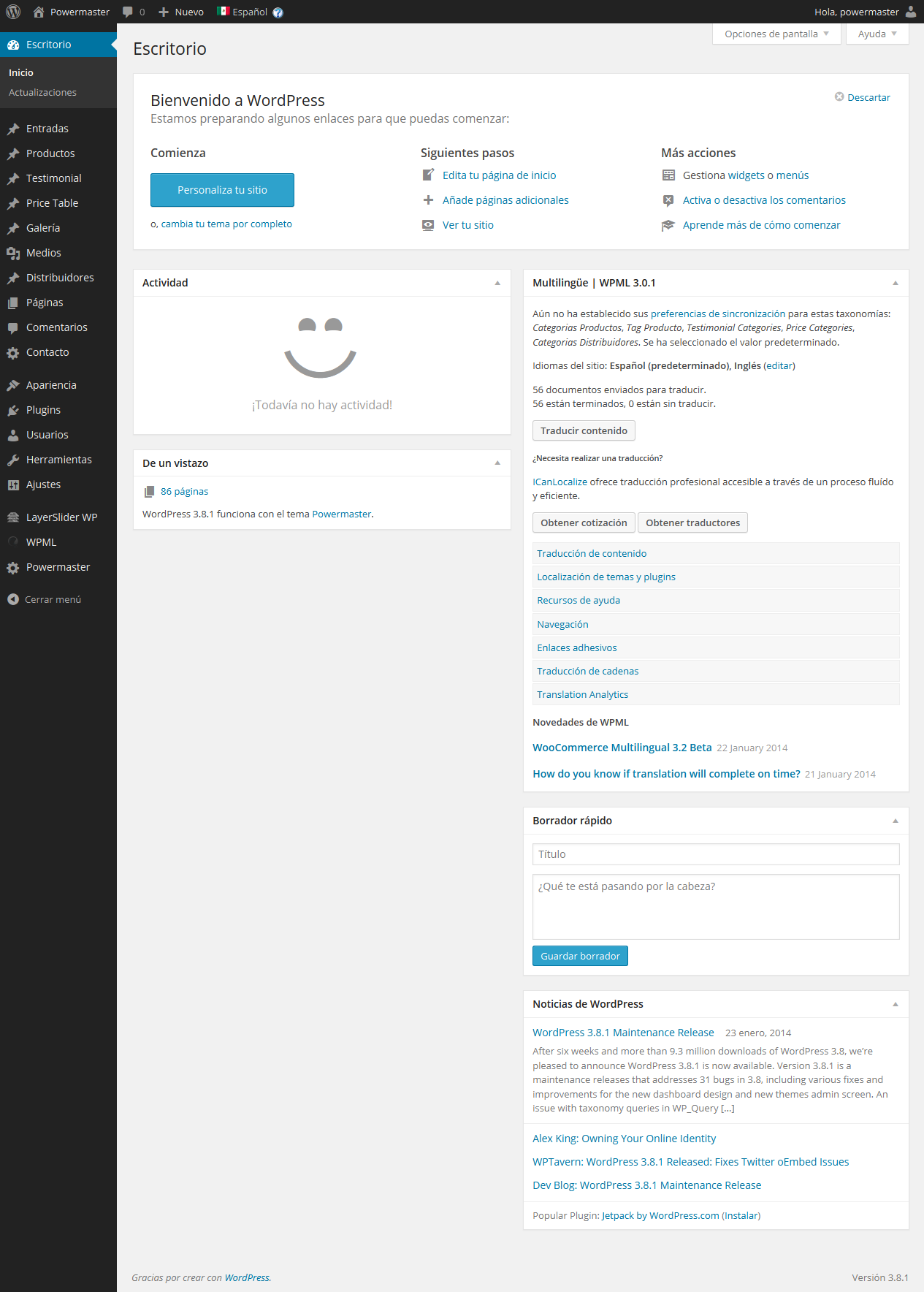Click the Medios sidebar icon
This screenshot has height=1292, width=924.
point(13,253)
